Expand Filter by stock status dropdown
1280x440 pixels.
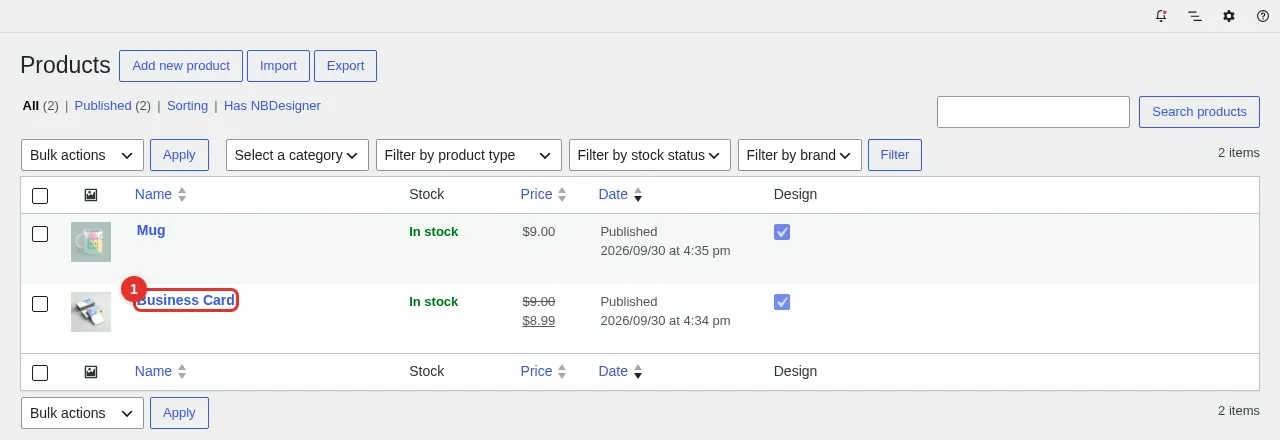(649, 155)
